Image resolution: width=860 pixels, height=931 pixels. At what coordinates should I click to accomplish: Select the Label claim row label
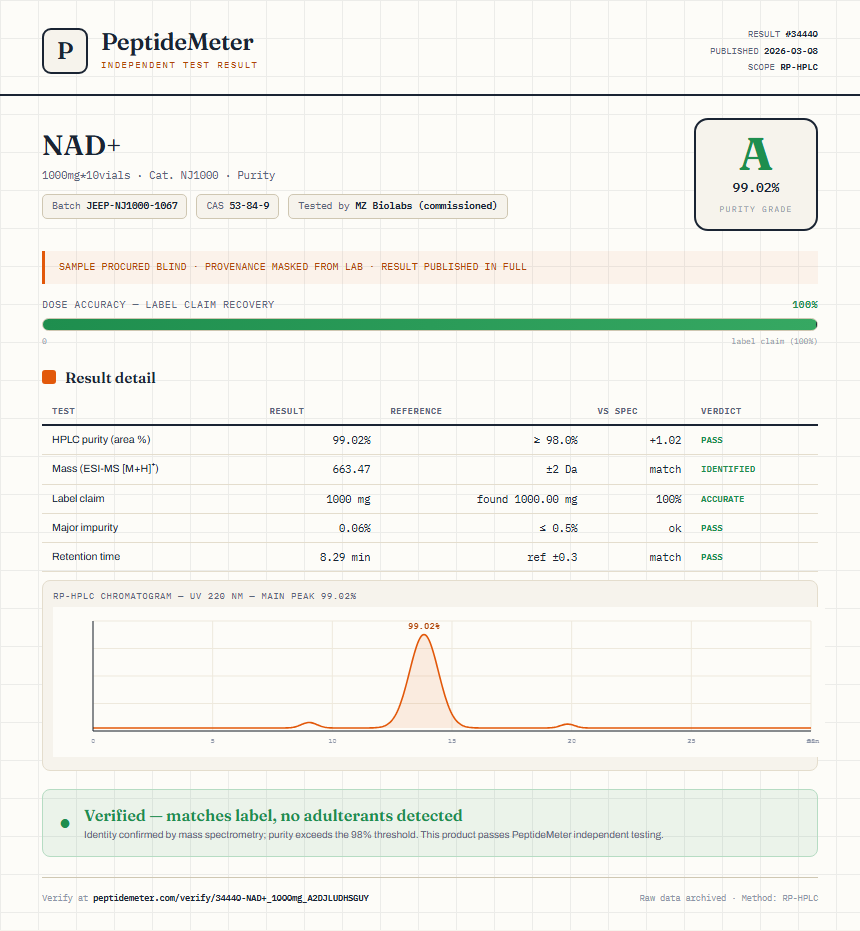point(78,498)
